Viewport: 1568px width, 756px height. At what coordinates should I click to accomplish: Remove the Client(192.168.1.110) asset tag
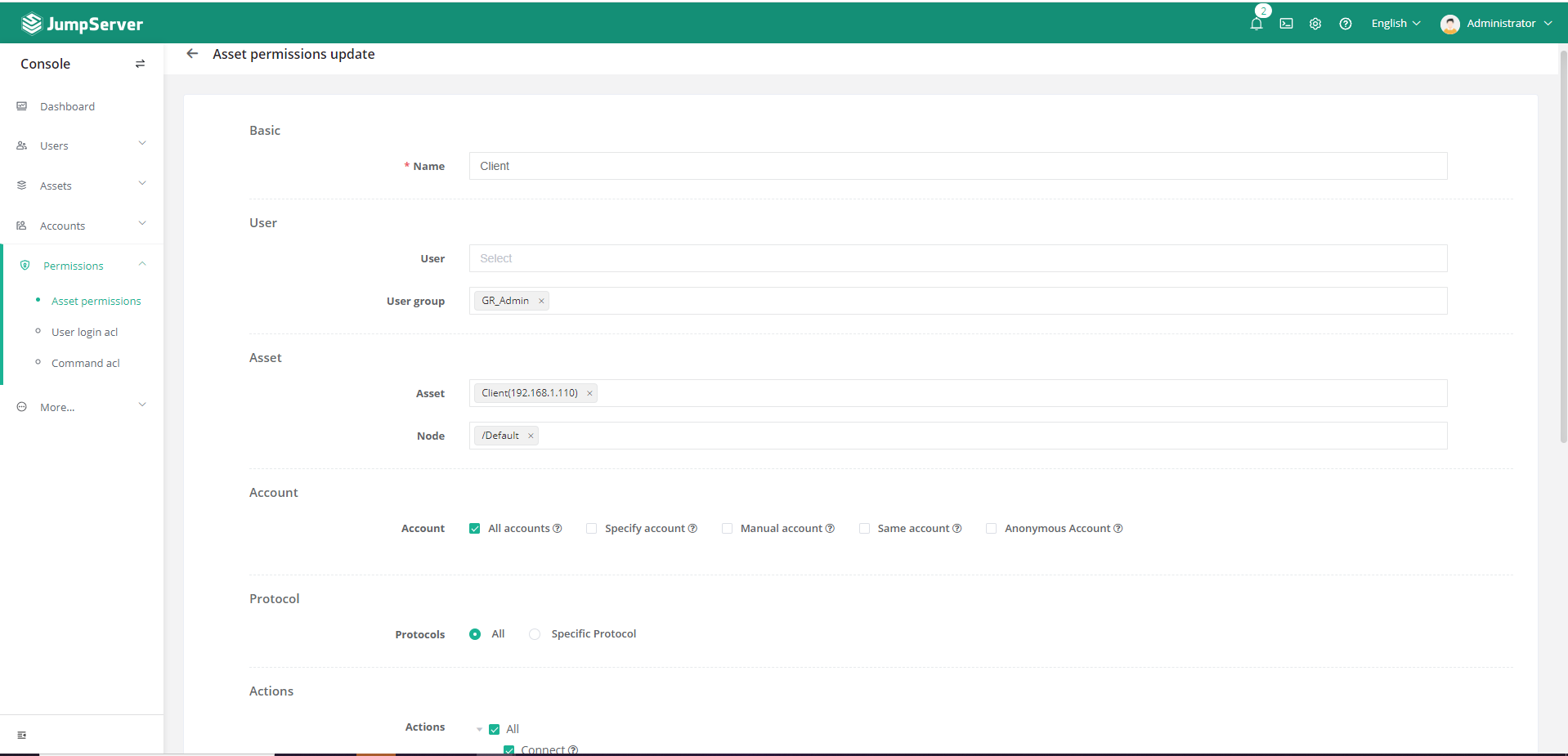pyautogui.click(x=589, y=393)
